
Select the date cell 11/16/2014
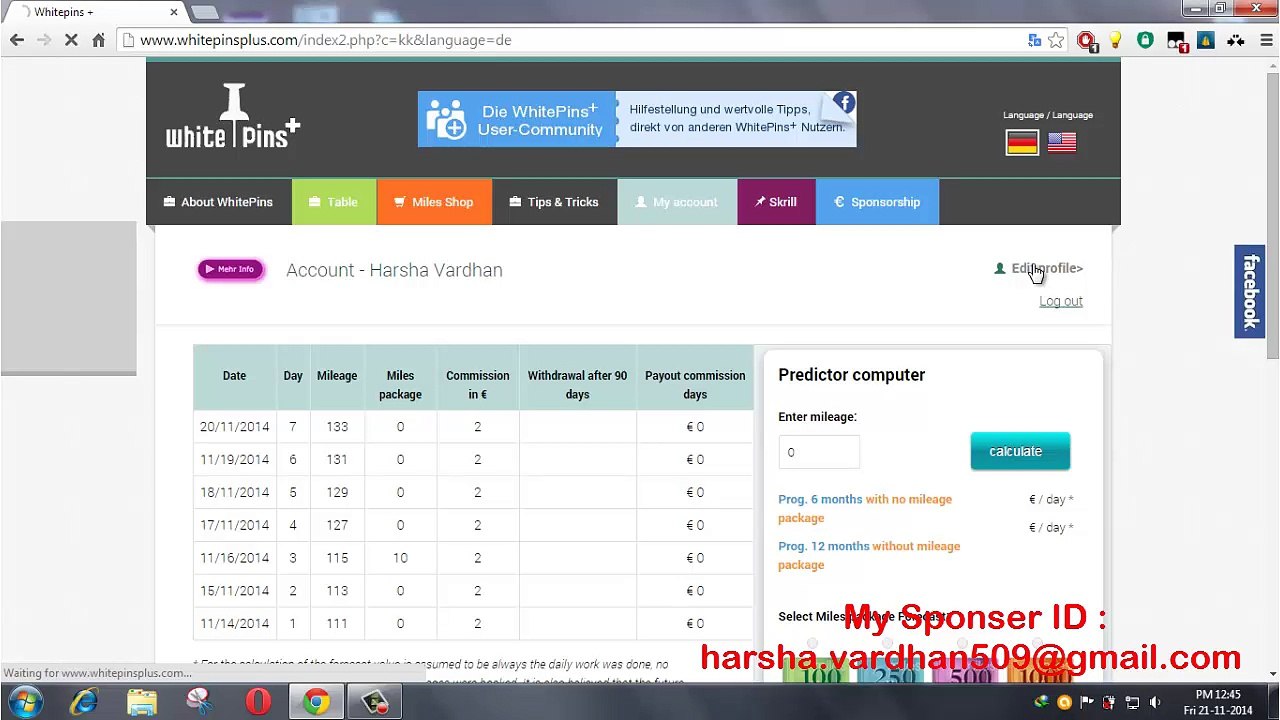(x=234, y=558)
